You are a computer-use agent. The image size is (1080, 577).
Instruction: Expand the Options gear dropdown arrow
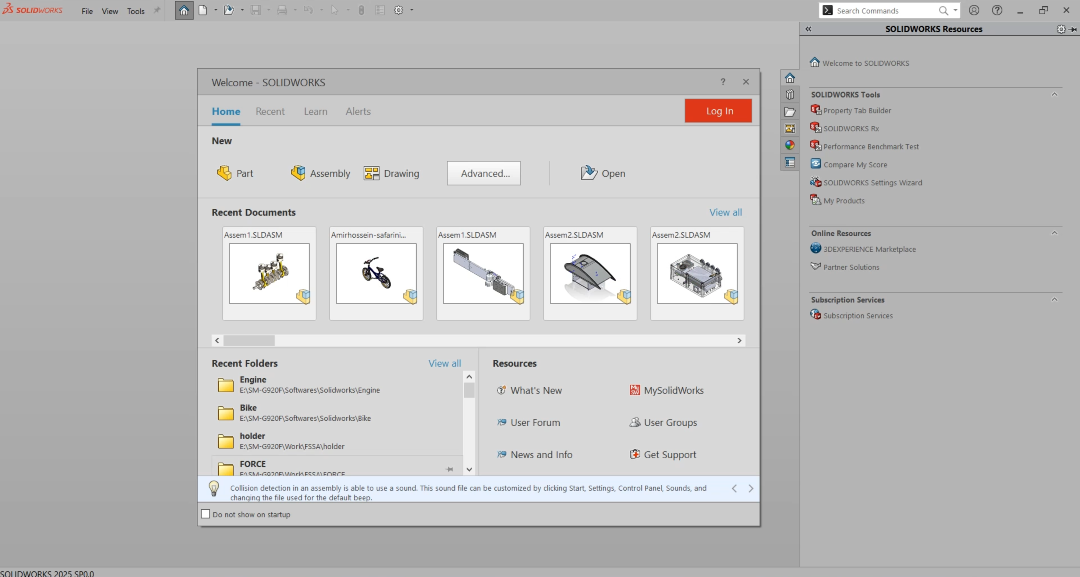pyautogui.click(x=412, y=10)
